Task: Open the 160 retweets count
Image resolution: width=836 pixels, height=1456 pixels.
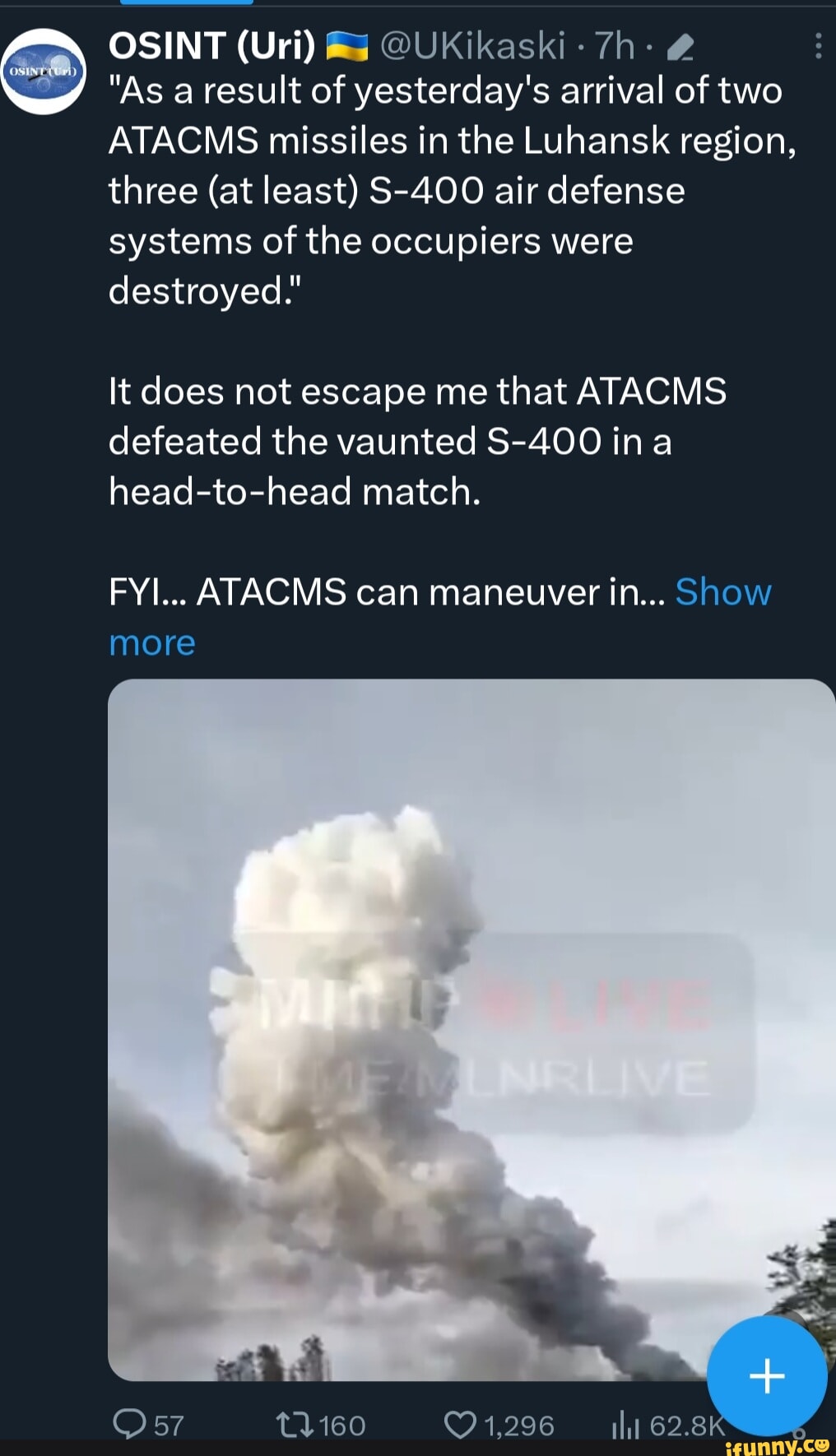Action: pyautogui.click(x=341, y=1425)
